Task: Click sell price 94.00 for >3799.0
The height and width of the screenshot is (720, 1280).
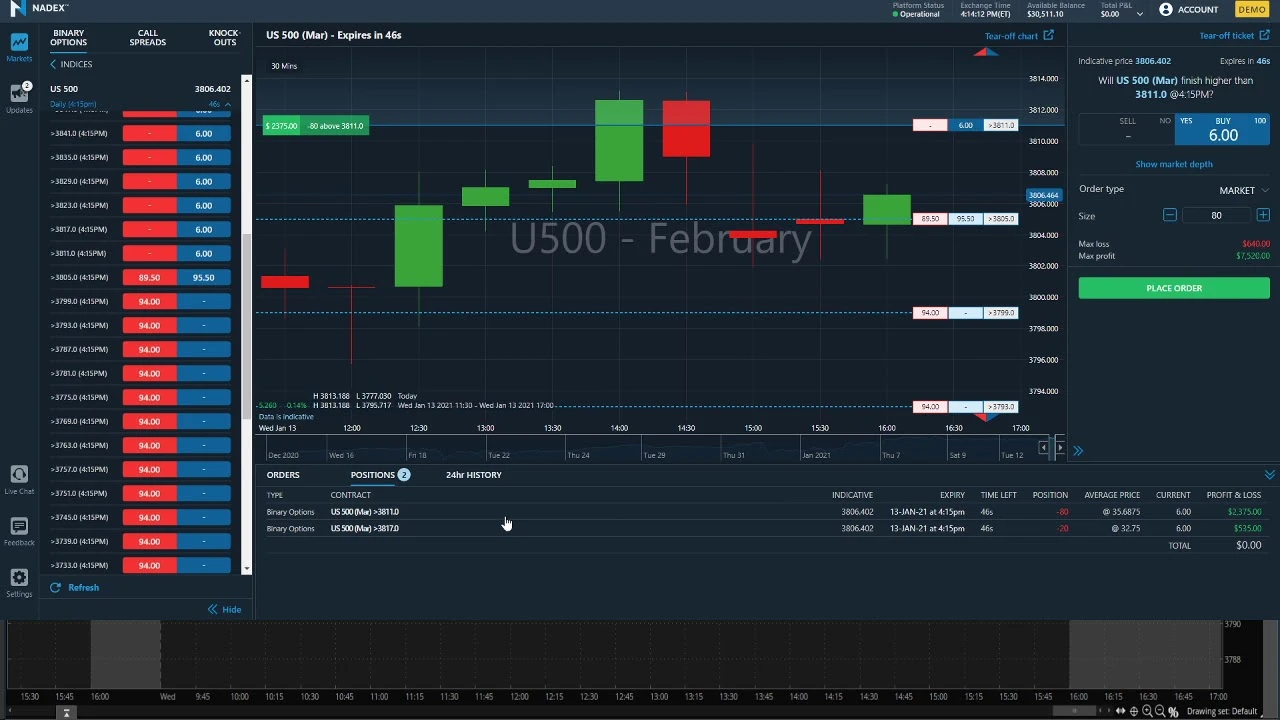Action: click(x=149, y=302)
